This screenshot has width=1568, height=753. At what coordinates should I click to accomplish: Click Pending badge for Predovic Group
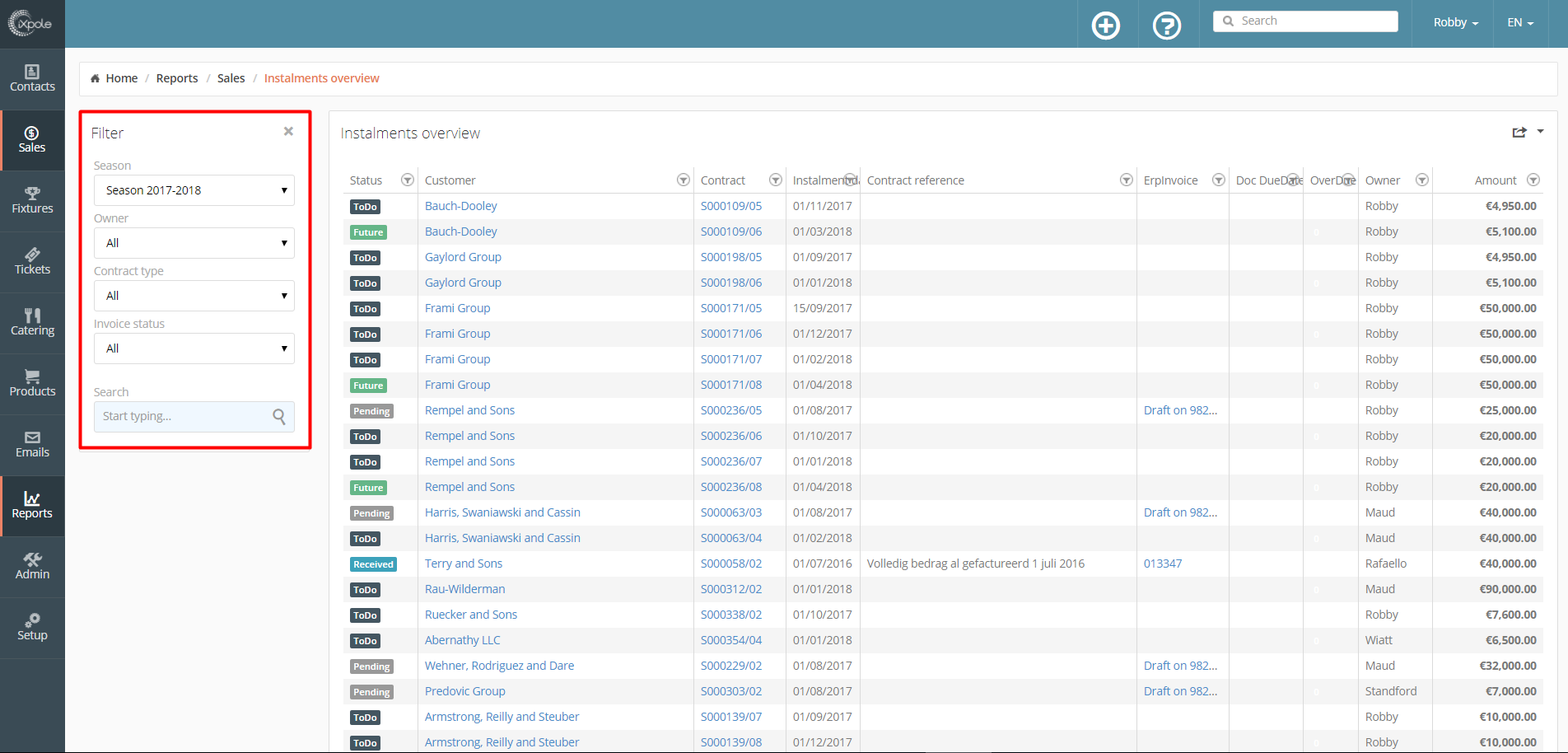click(371, 692)
